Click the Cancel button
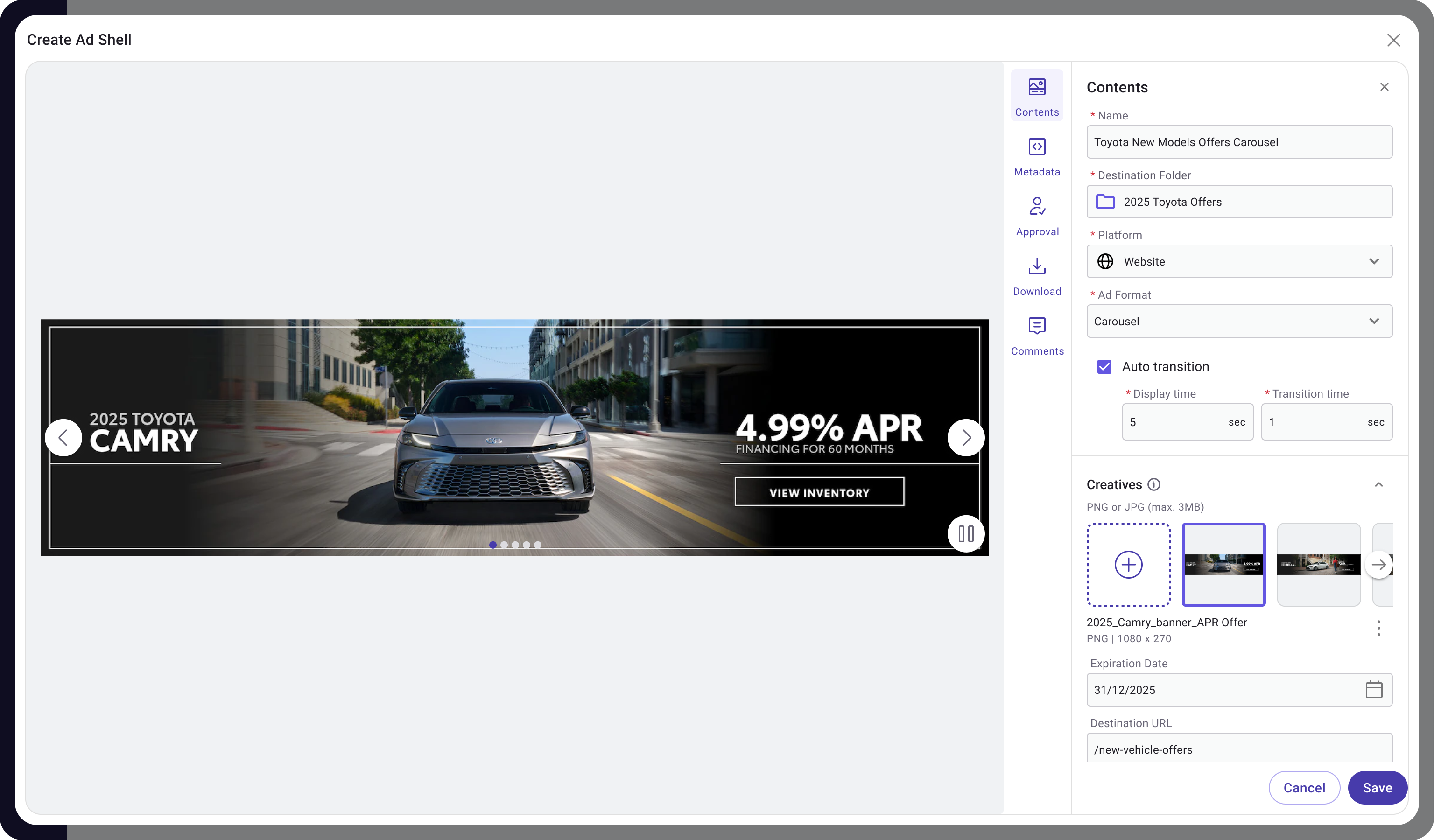The width and height of the screenshot is (1434, 840). pyautogui.click(x=1304, y=787)
